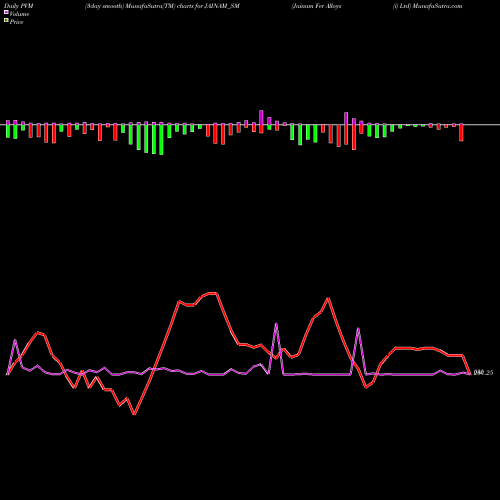500x500 pixels.
Task: Click the 'Jainam Fer Alloys' company name text
Action: (x=316, y=6)
